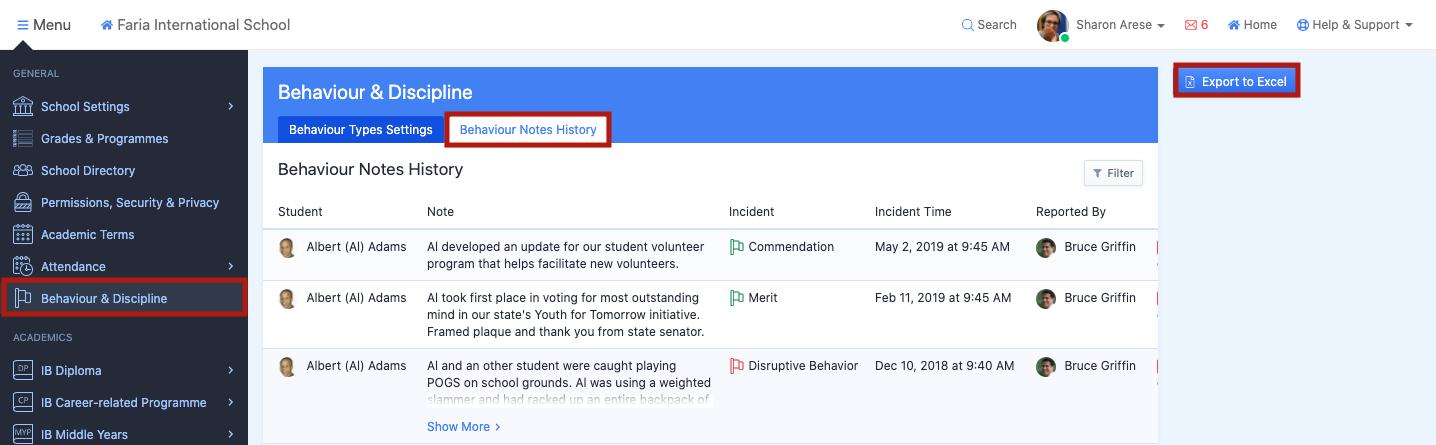
Task: Click the red Disruptive Behavior flag icon
Action: coord(737,366)
